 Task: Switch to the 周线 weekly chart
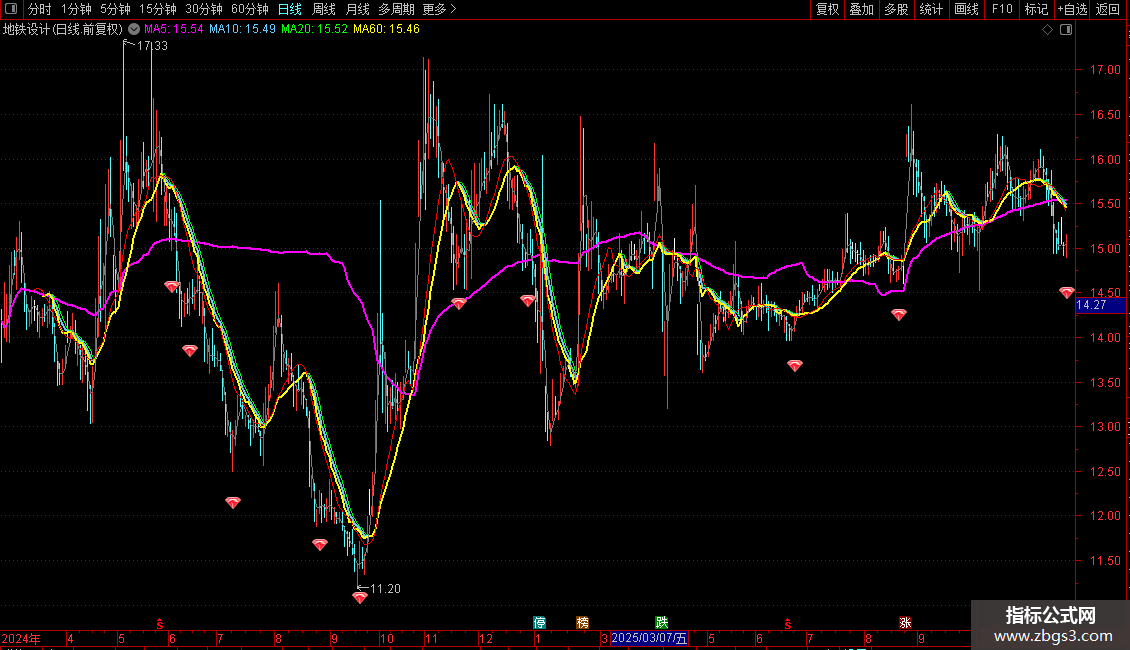(324, 9)
